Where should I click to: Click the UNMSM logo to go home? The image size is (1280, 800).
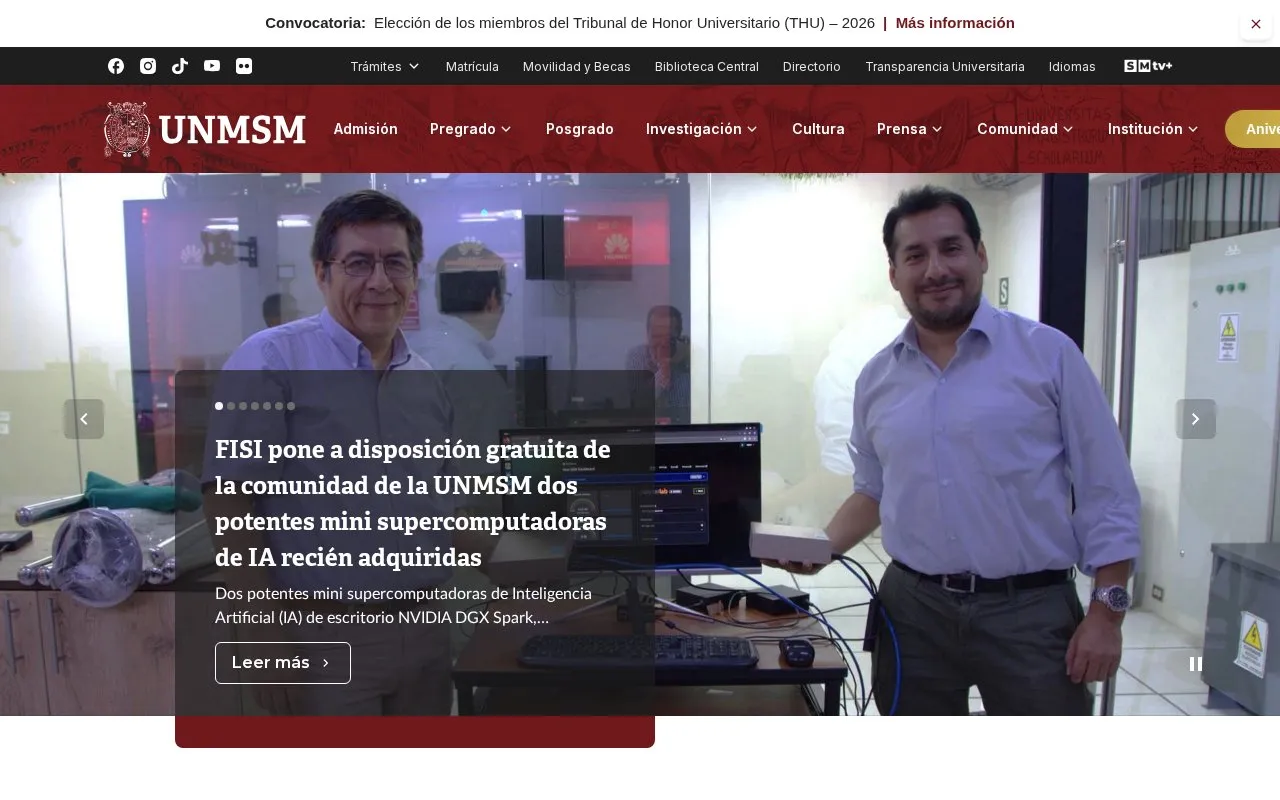[x=205, y=129]
